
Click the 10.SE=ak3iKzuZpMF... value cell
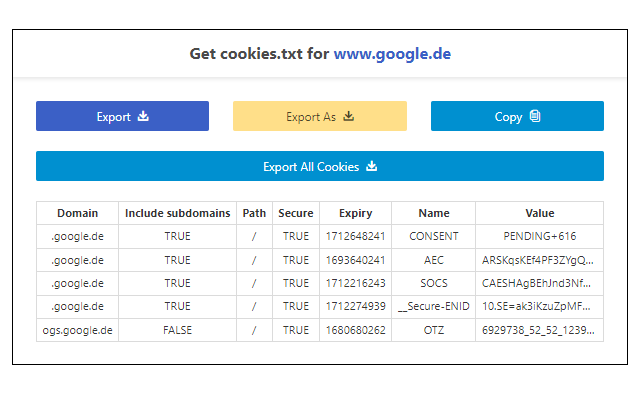pyautogui.click(x=540, y=307)
